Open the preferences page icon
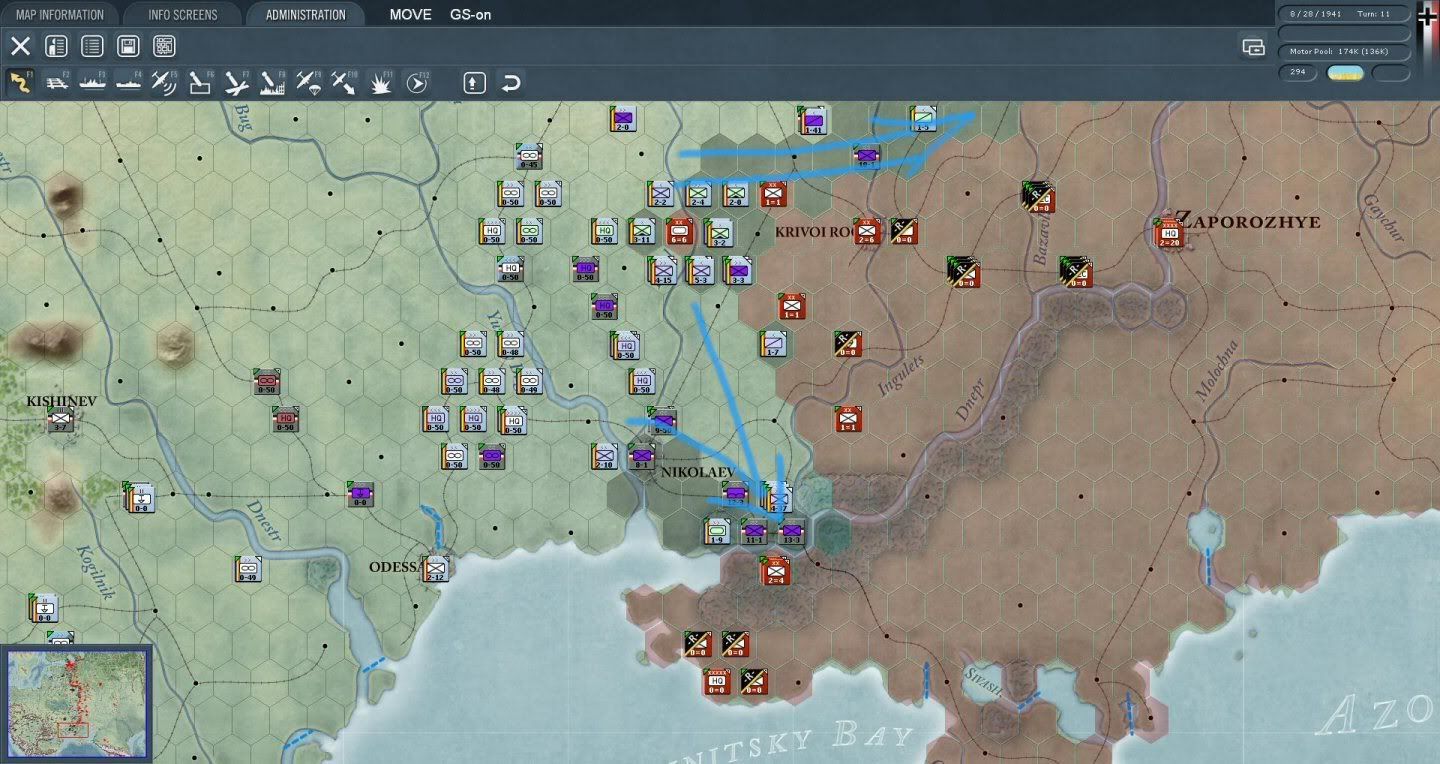The height and width of the screenshot is (764, 1440). tap(56, 46)
